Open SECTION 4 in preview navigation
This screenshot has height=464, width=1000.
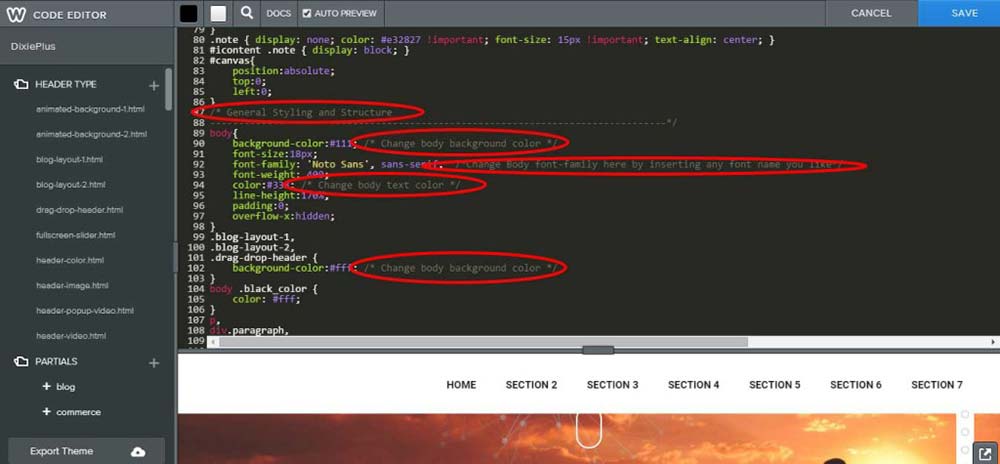(693, 384)
